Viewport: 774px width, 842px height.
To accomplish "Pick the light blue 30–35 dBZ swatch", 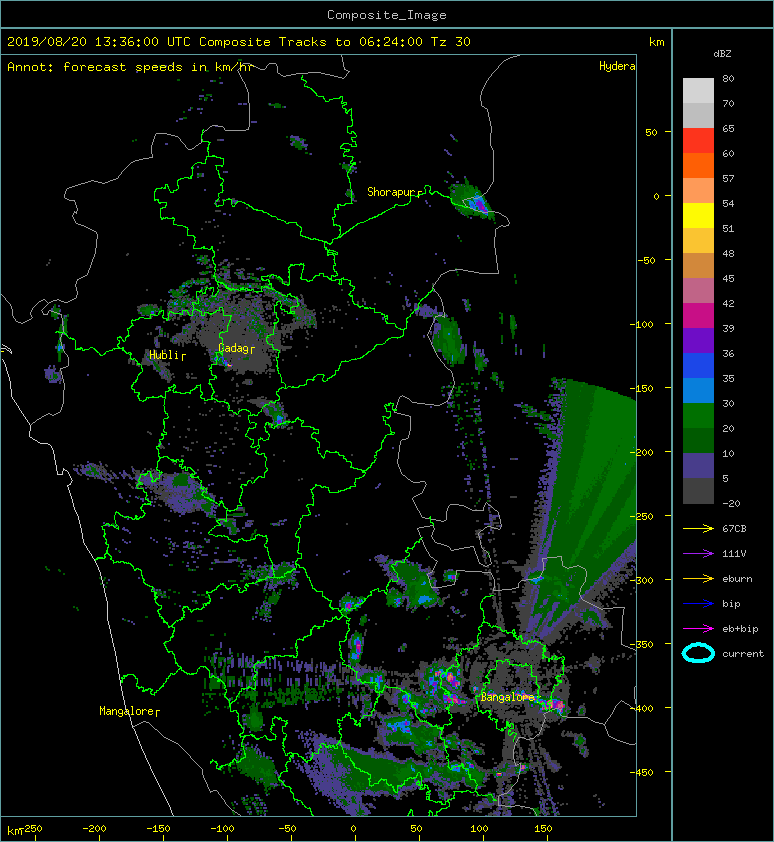I will click(698, 390).
